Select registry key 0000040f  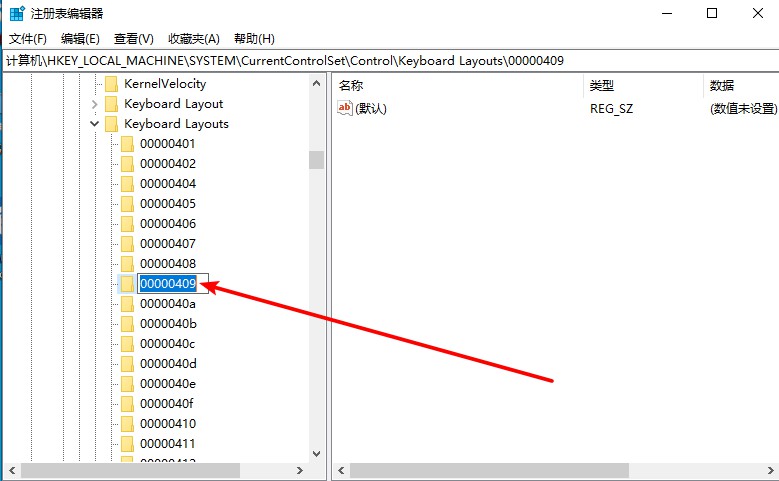pyautogui.click(x=166, y=403)
